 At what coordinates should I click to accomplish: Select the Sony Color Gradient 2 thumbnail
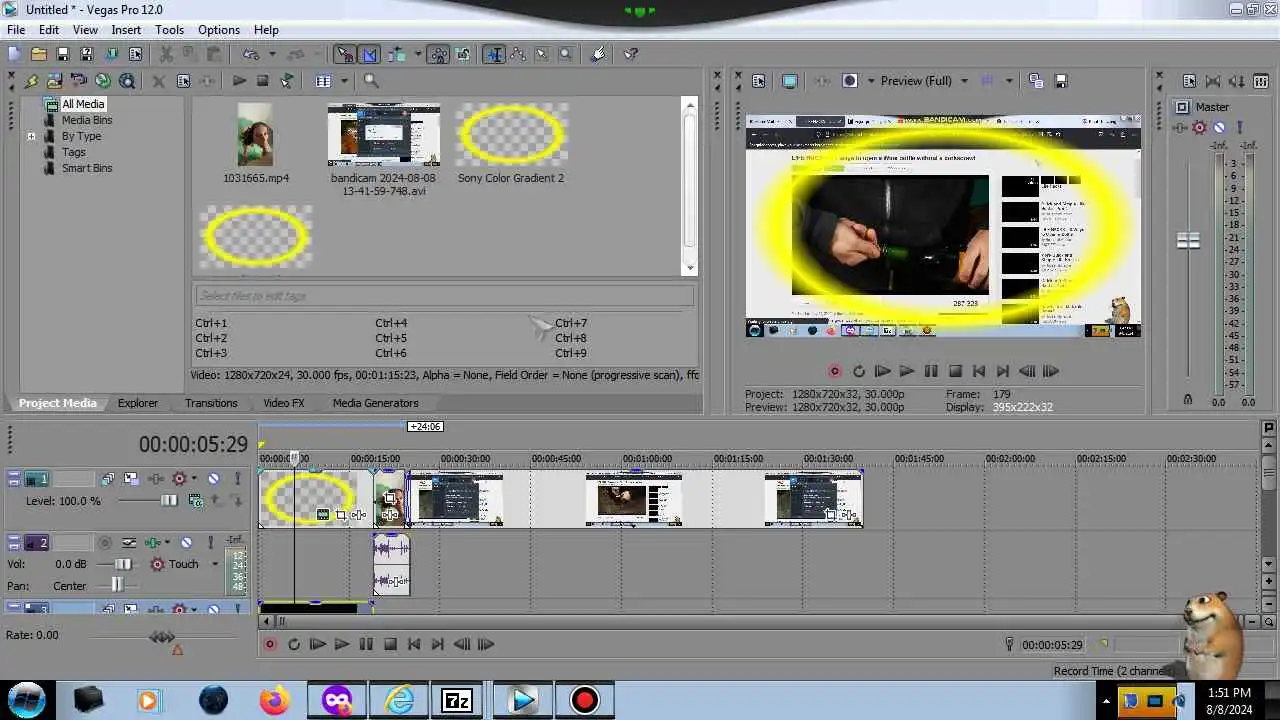point(511,135)
